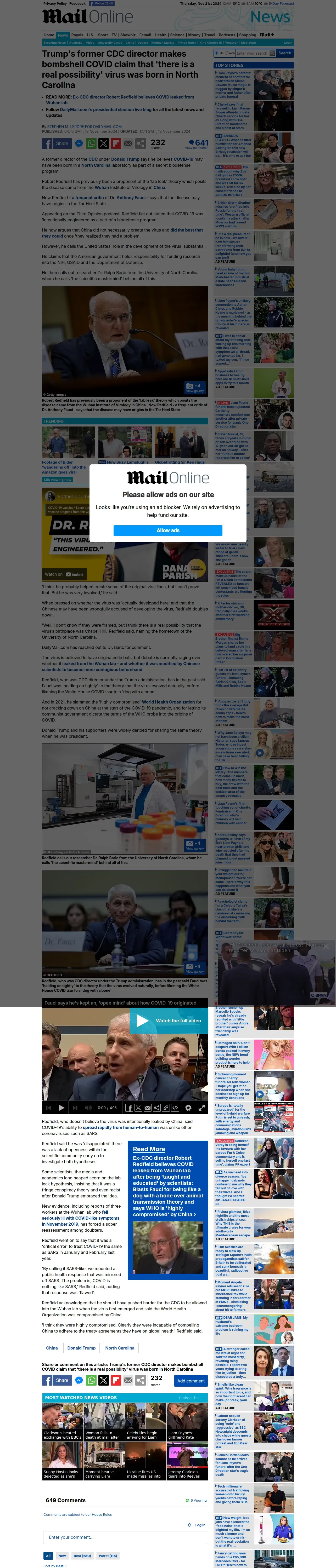
Task: Open the Home navigation tab
Action: 49,35
